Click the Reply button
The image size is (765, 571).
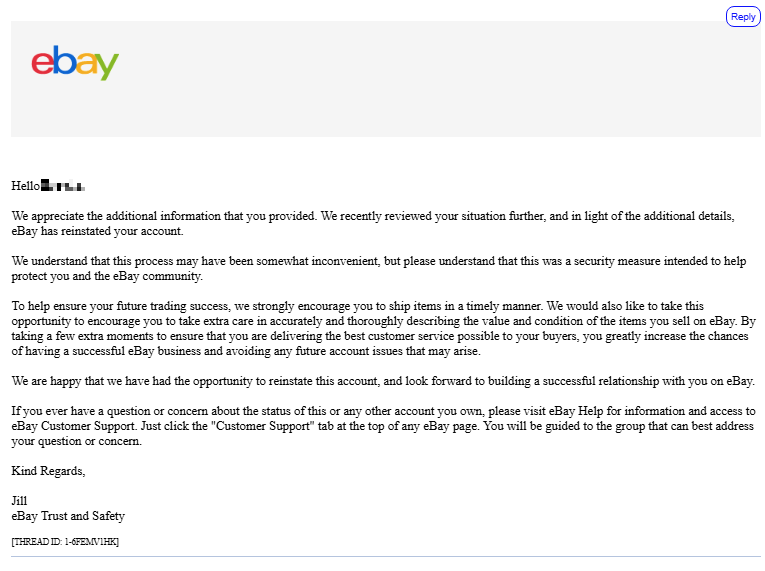(x=743, y=16)
